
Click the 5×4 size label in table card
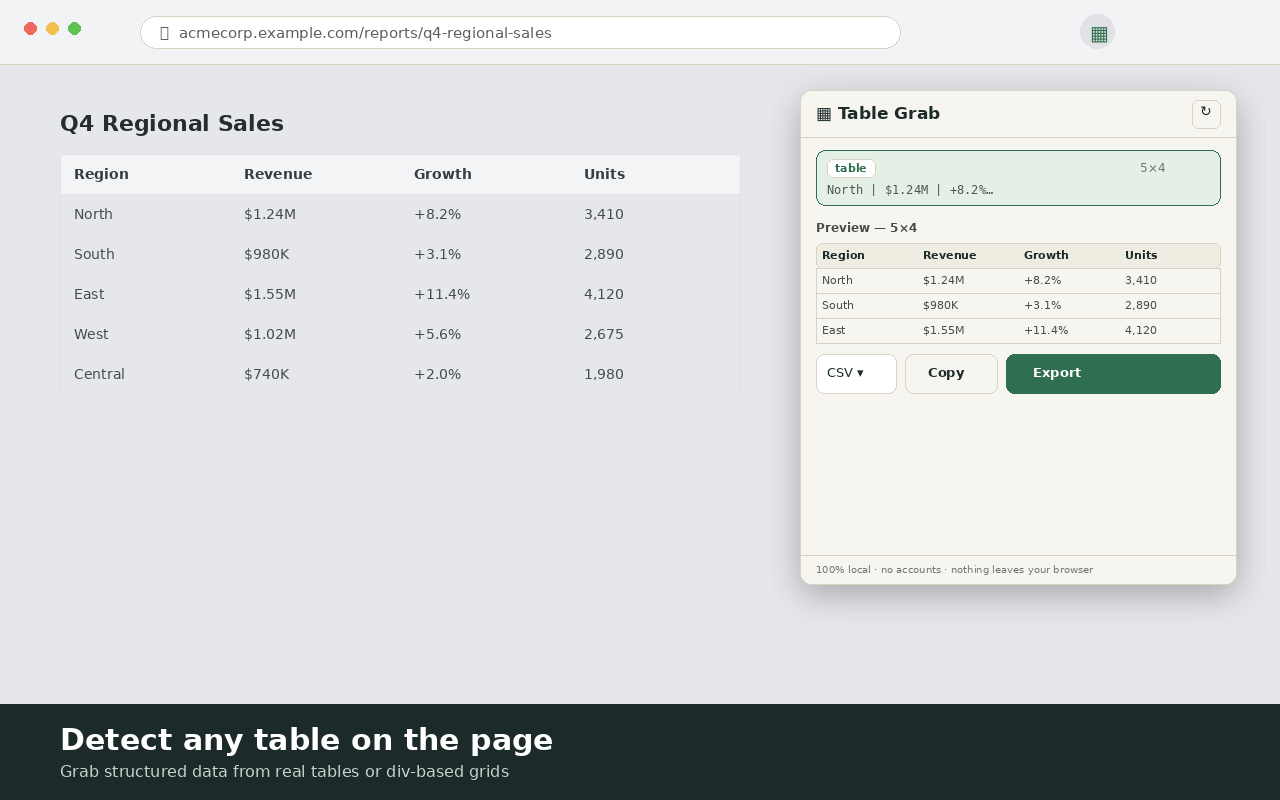click(1153, 168)
